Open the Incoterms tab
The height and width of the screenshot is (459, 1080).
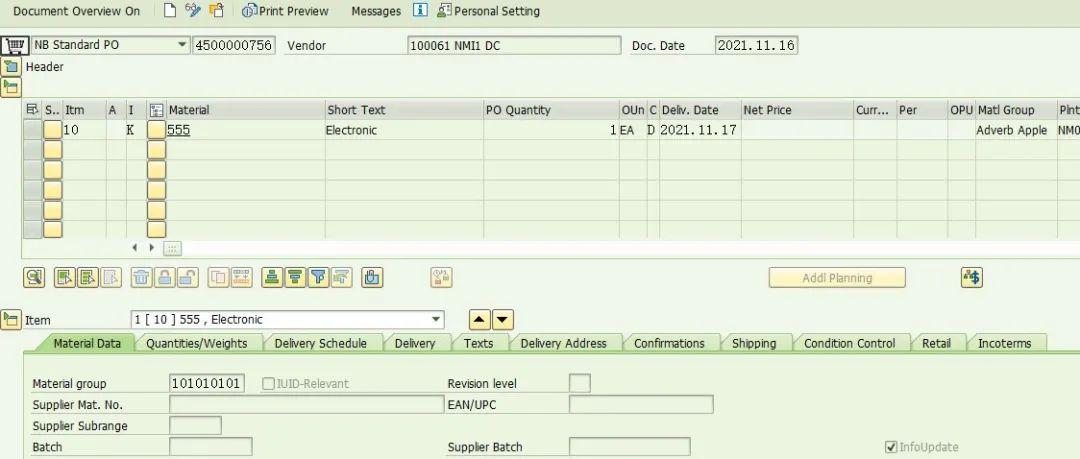click(1004, 343)
